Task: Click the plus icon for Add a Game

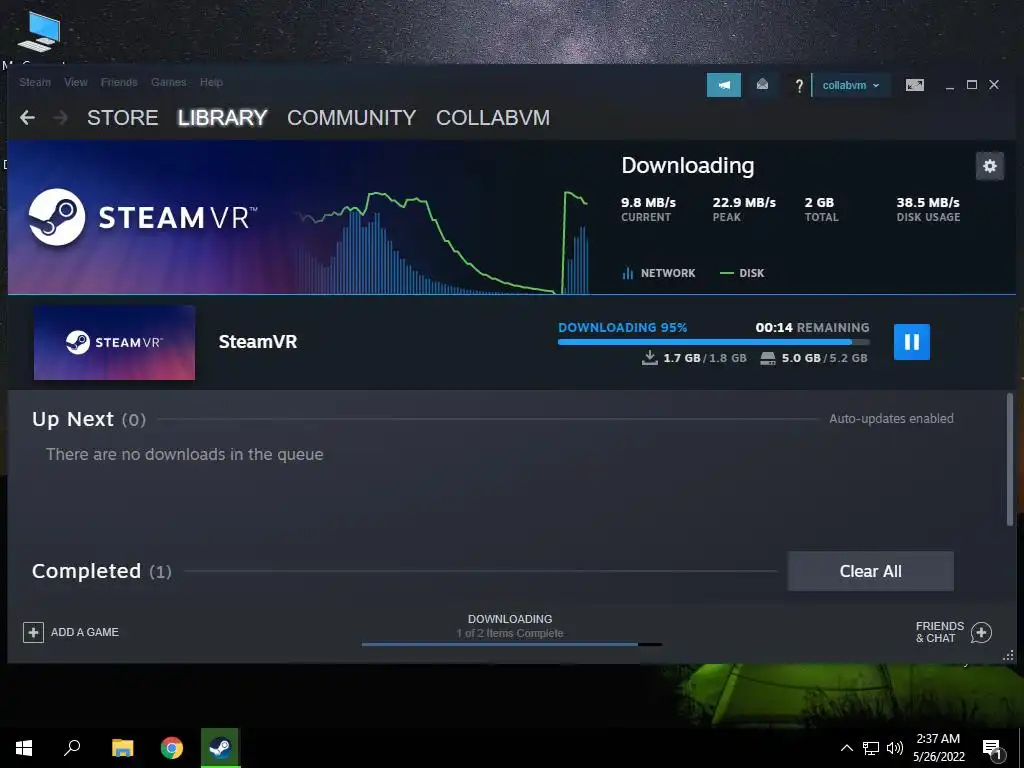Action: [x=33, y=632]
